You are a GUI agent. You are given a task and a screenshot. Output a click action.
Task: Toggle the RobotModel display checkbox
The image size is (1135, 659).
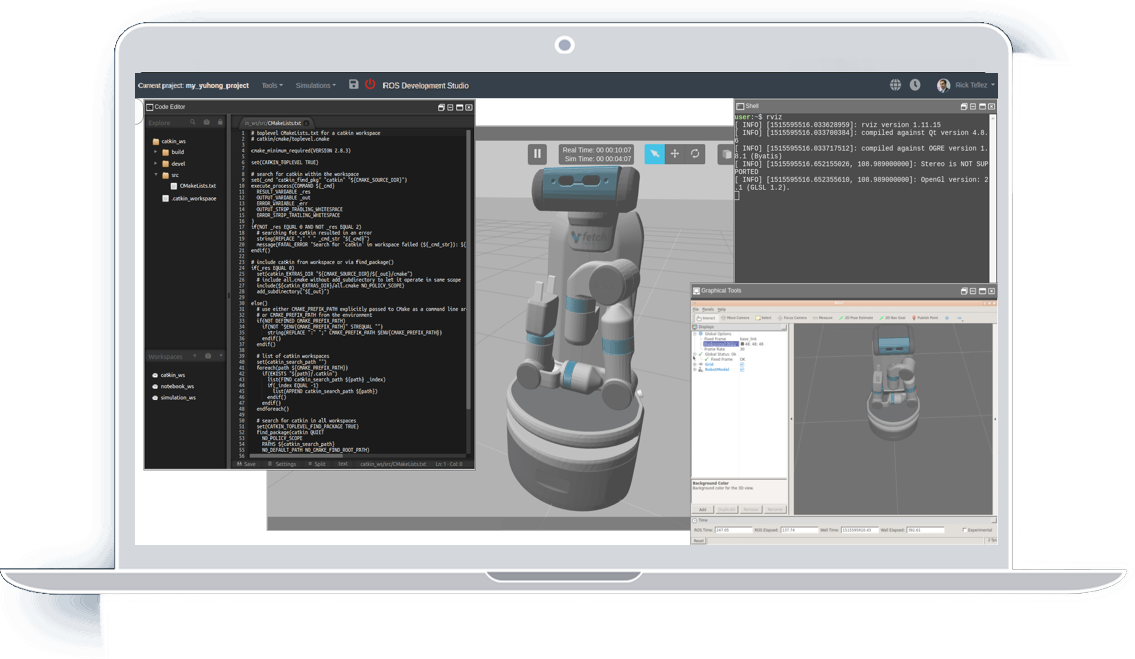click(x=742, y=369)
